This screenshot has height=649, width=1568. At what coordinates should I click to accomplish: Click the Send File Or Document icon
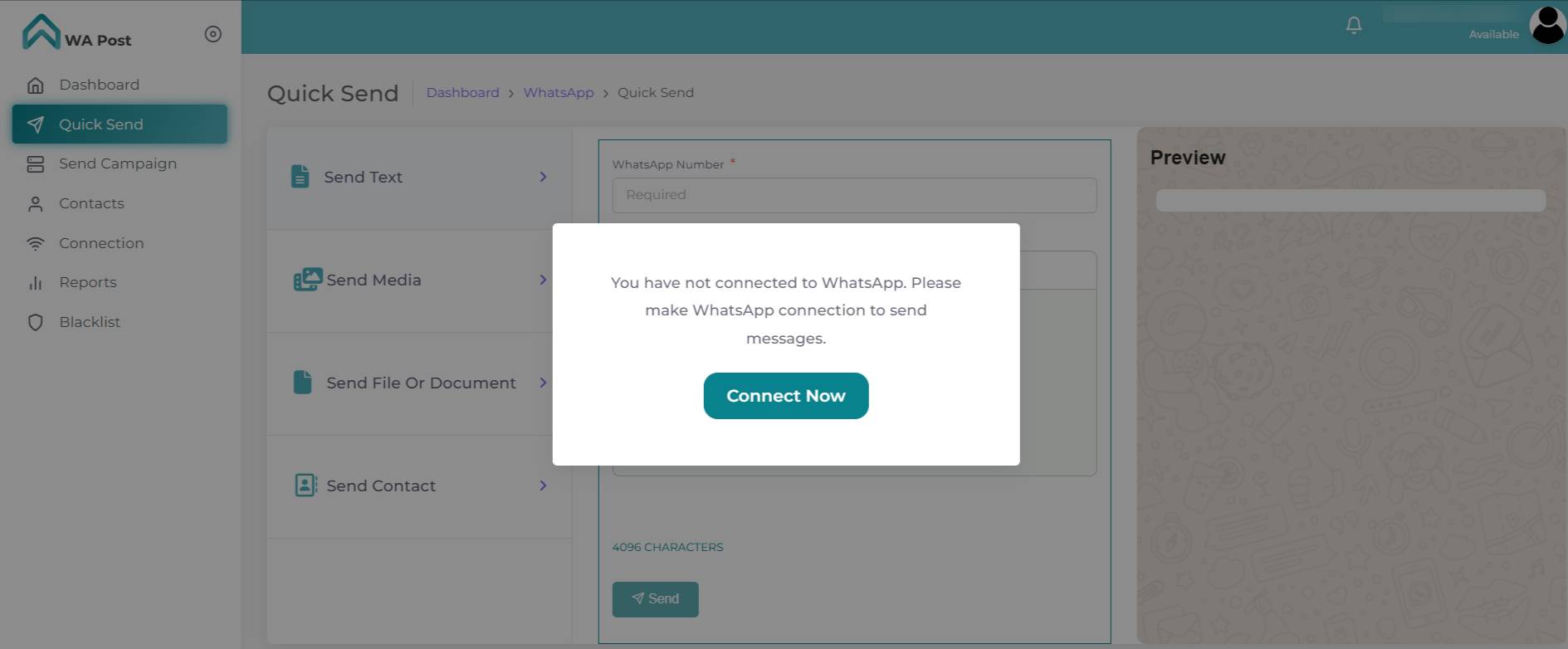click(x=303, y=383)
